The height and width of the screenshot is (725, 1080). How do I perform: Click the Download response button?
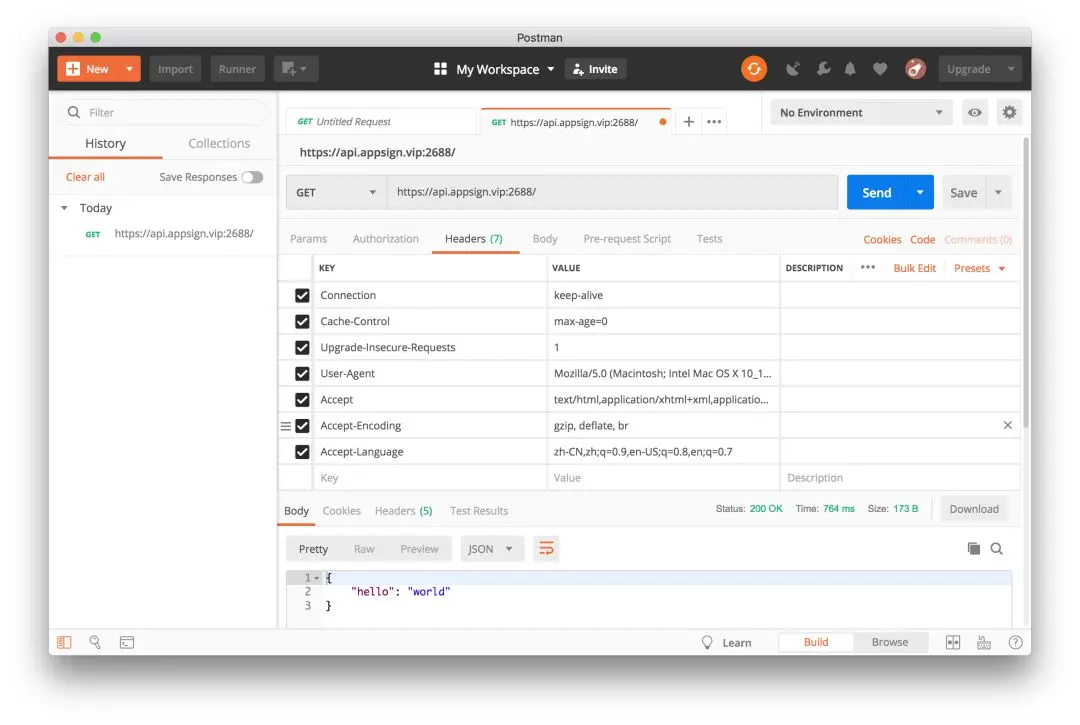click(974, 509)
